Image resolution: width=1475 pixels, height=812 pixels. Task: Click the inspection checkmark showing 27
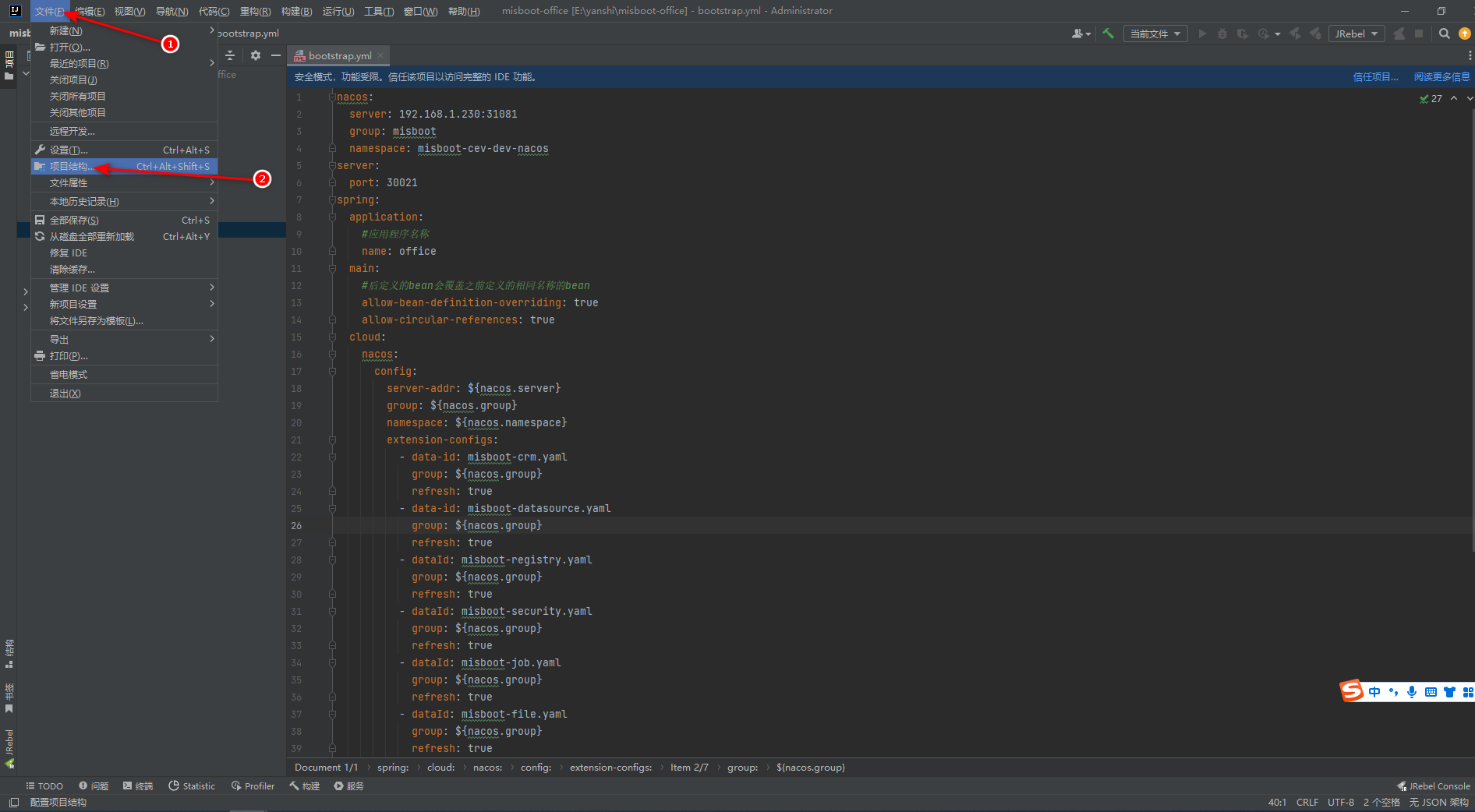pyautogui.click(x=1431, y=99)
